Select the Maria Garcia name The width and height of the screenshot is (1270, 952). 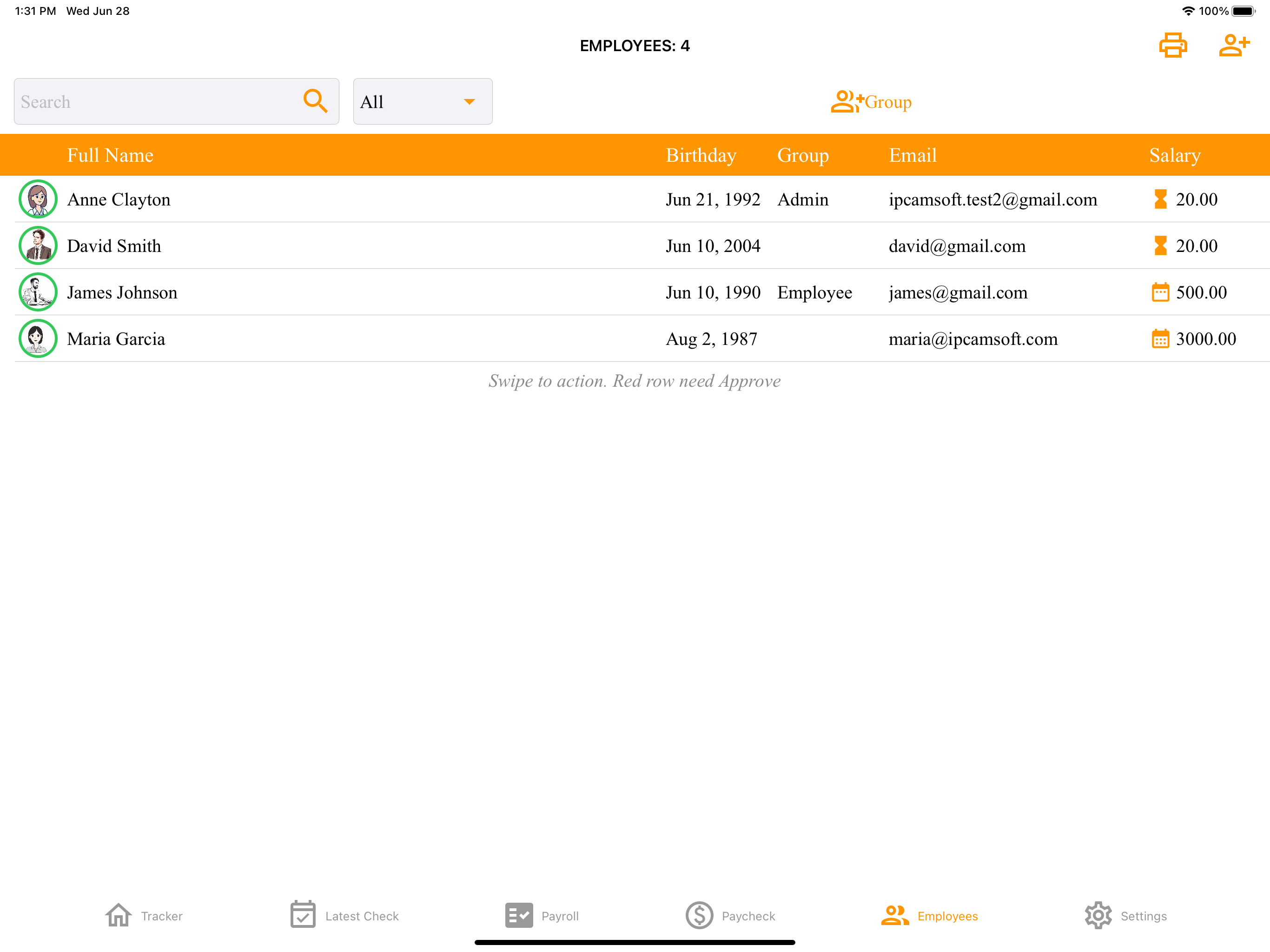[x=116, y=339]
